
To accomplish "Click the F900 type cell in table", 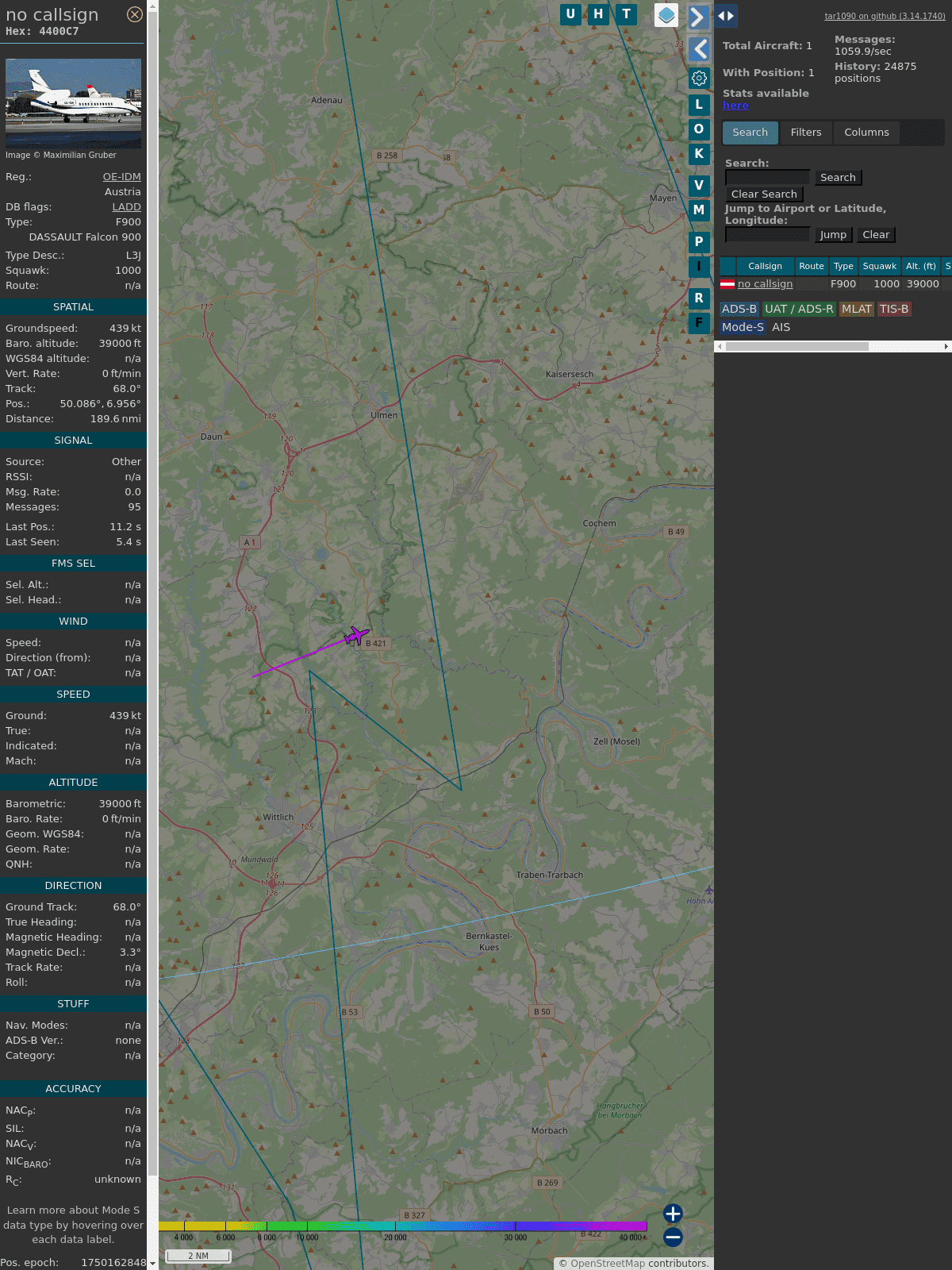I will pyautogui.click(x=843, y=284).
